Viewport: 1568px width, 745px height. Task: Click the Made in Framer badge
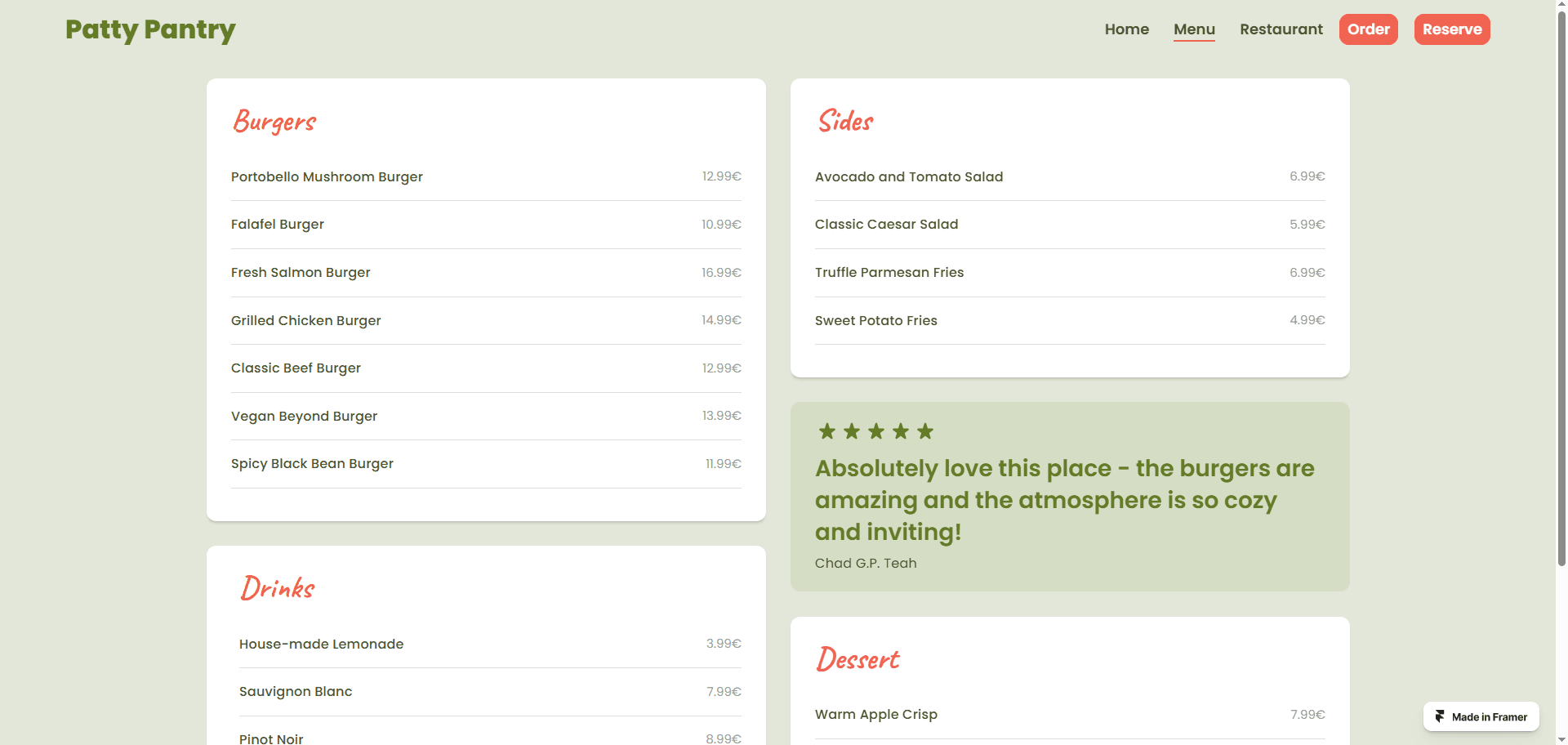[1481, 716]
